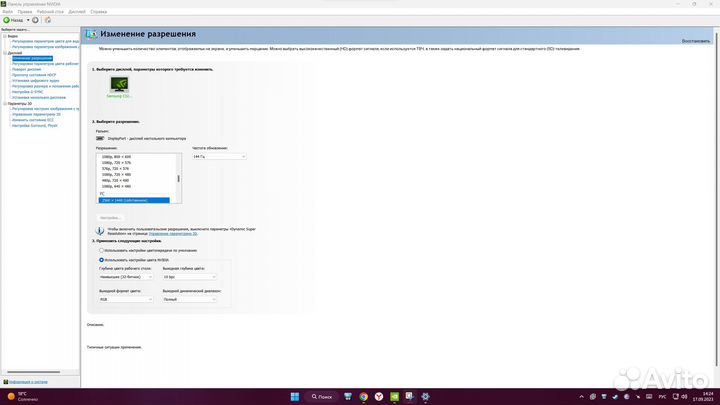Open the Файл menu
Image resolution: width=720 pixels, height=405 pixels.
coord(7,11)
